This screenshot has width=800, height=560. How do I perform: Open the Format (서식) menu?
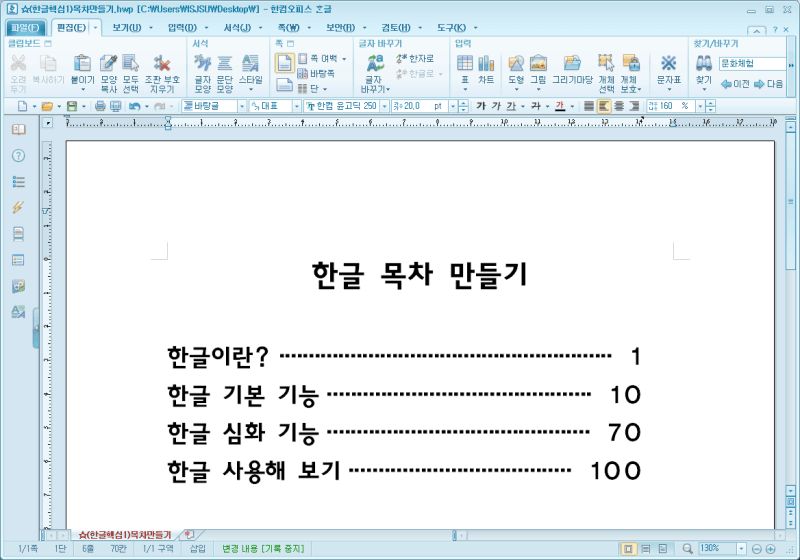pyautogui.click(x=237, y=28)
